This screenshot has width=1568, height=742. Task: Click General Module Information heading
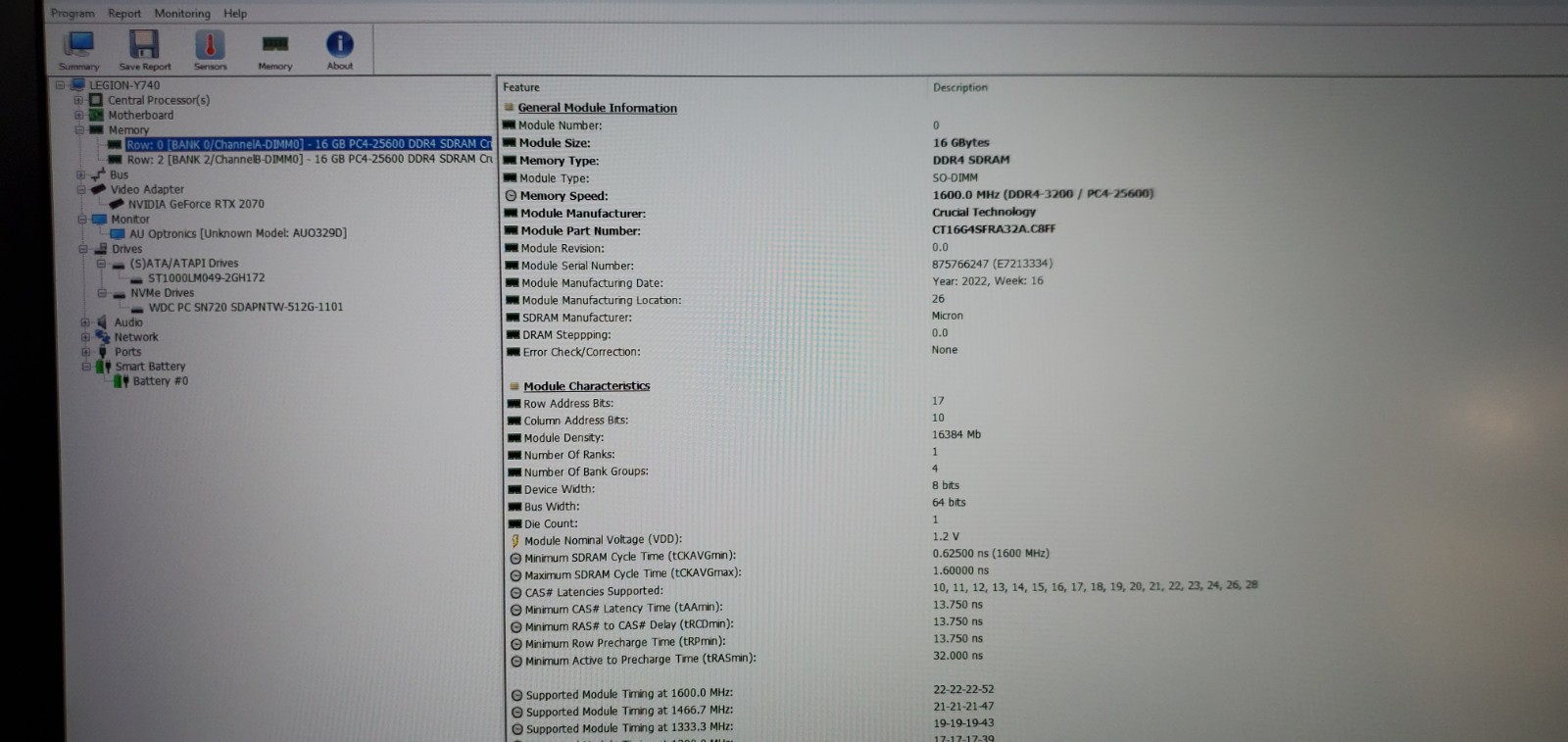point(598,108)
